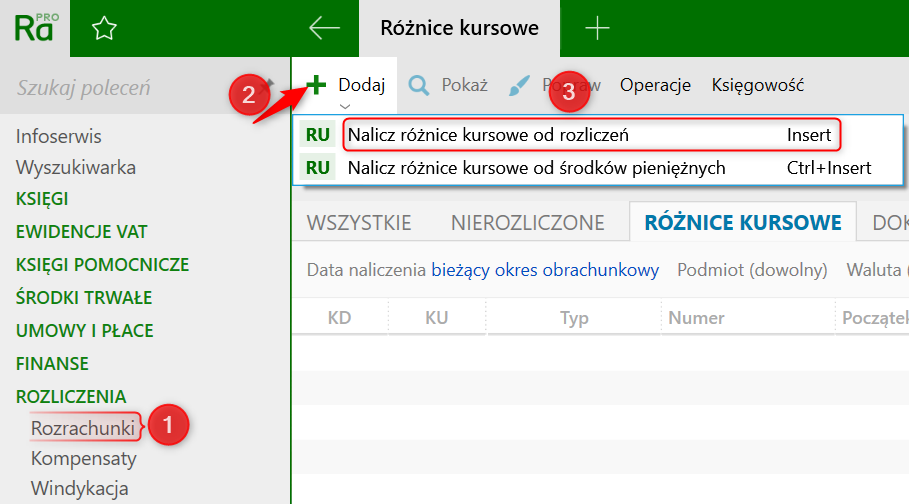This screenshot has width=909, height=504.
Task: Switch to the Różnice kursowe window tab
Action: [x=459, y=28]
